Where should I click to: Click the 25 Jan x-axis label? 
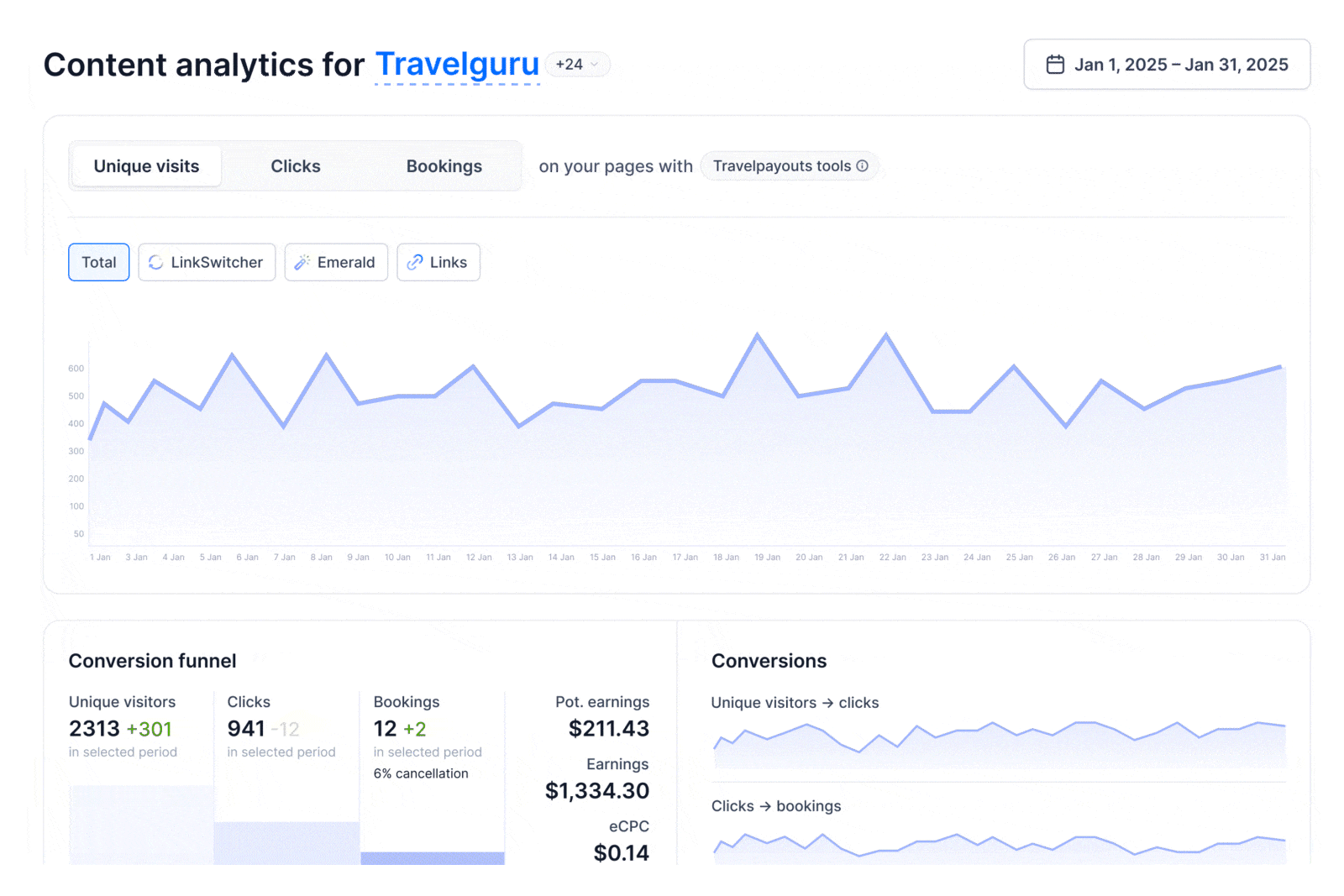click(1020, 558)
